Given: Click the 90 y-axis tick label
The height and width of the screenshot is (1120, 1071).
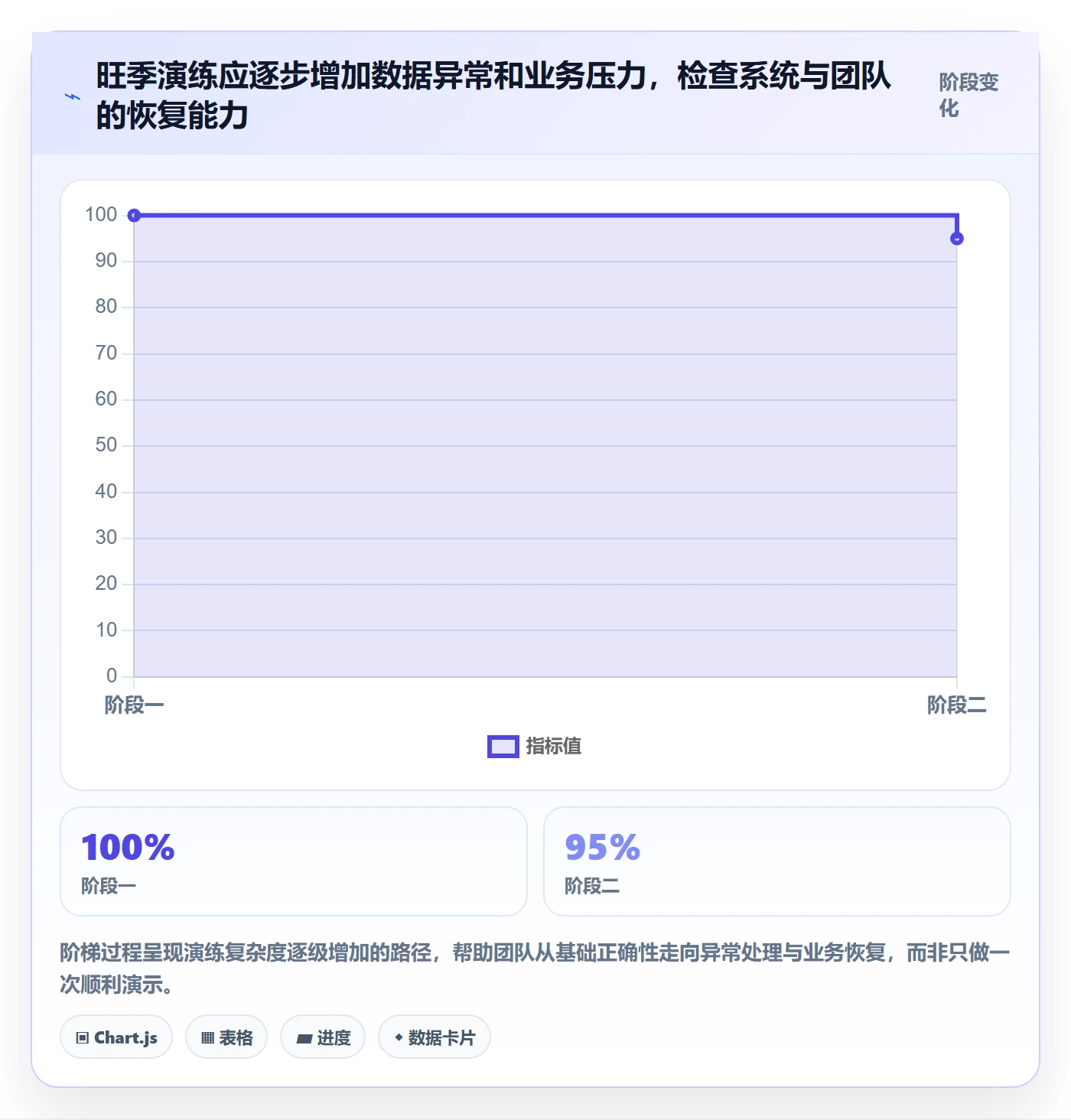Looking at the screenshot, I should (106, 261).
